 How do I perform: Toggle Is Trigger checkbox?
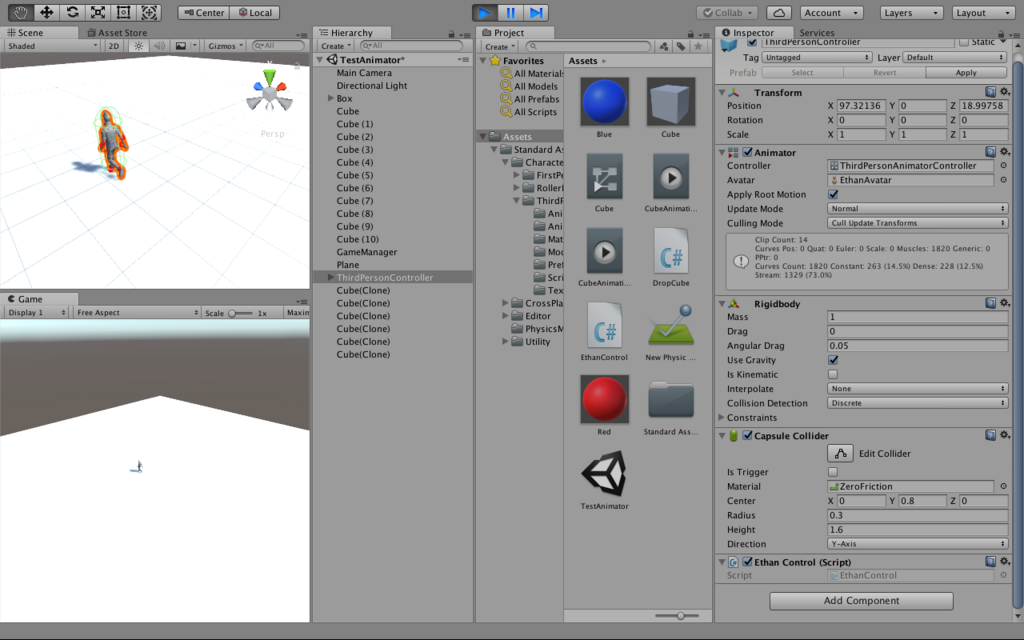click(x=833, y=472)
